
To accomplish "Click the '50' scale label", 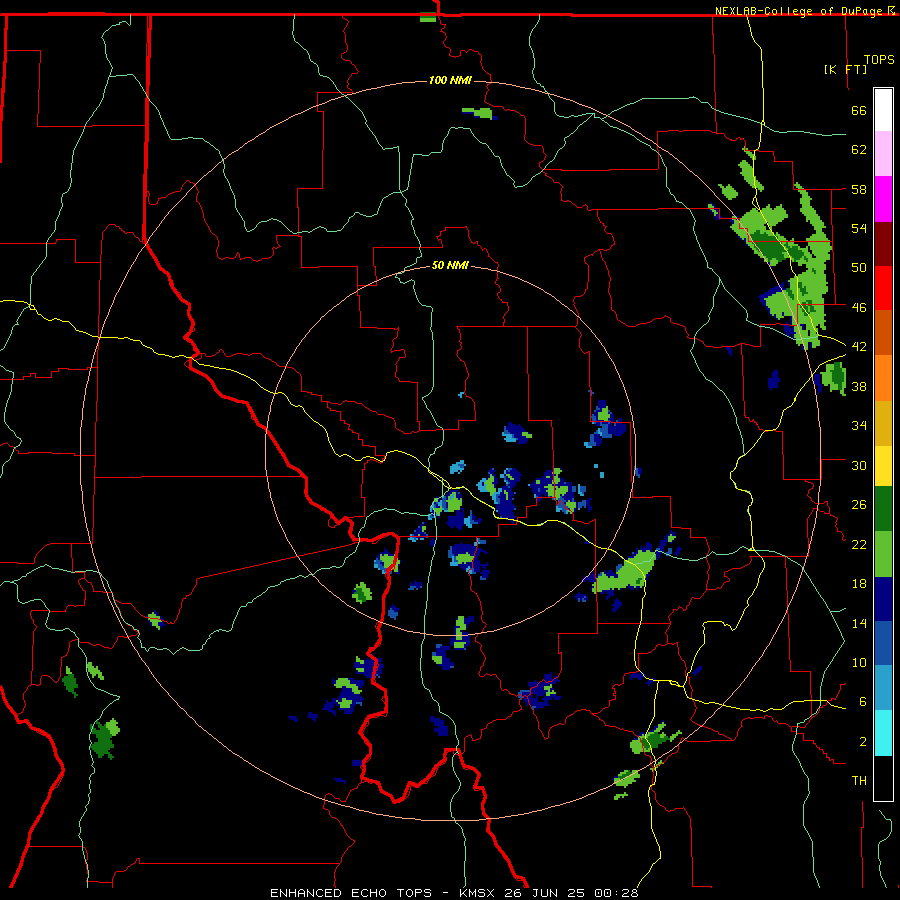I will tap(859, 268).
